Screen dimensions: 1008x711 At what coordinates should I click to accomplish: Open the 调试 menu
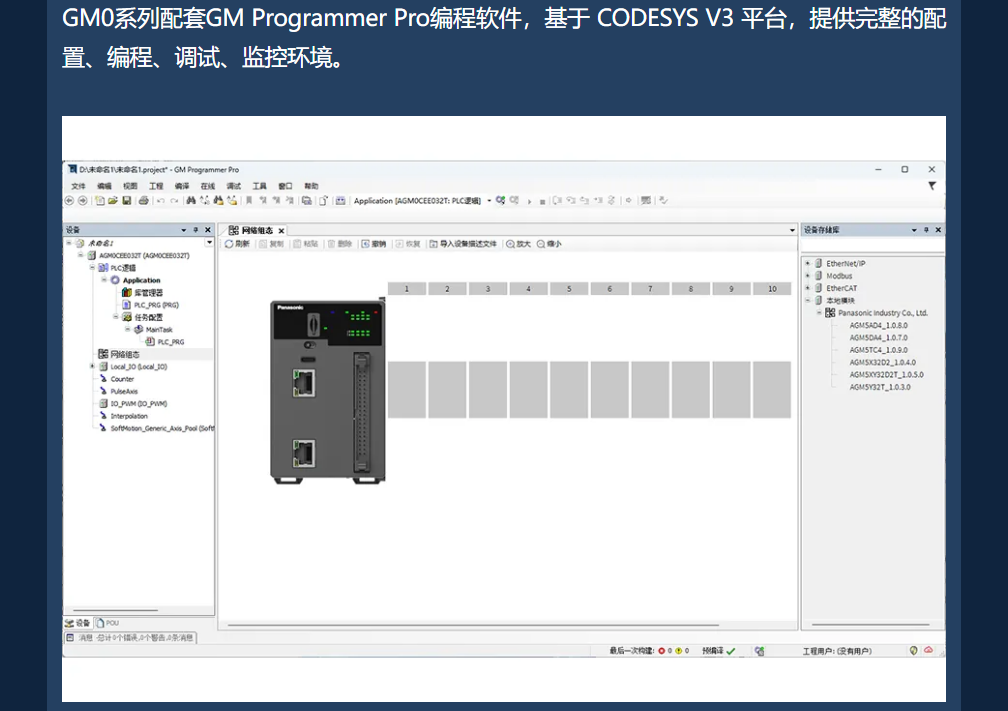click(233, 186)
